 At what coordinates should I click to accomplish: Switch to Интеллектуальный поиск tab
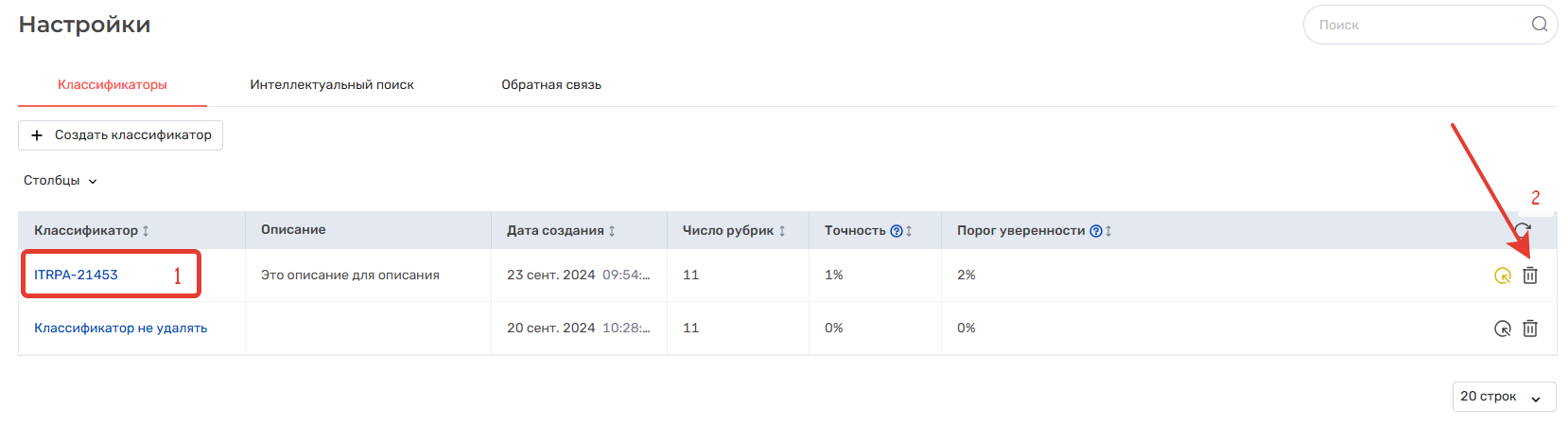click(332, 85)
